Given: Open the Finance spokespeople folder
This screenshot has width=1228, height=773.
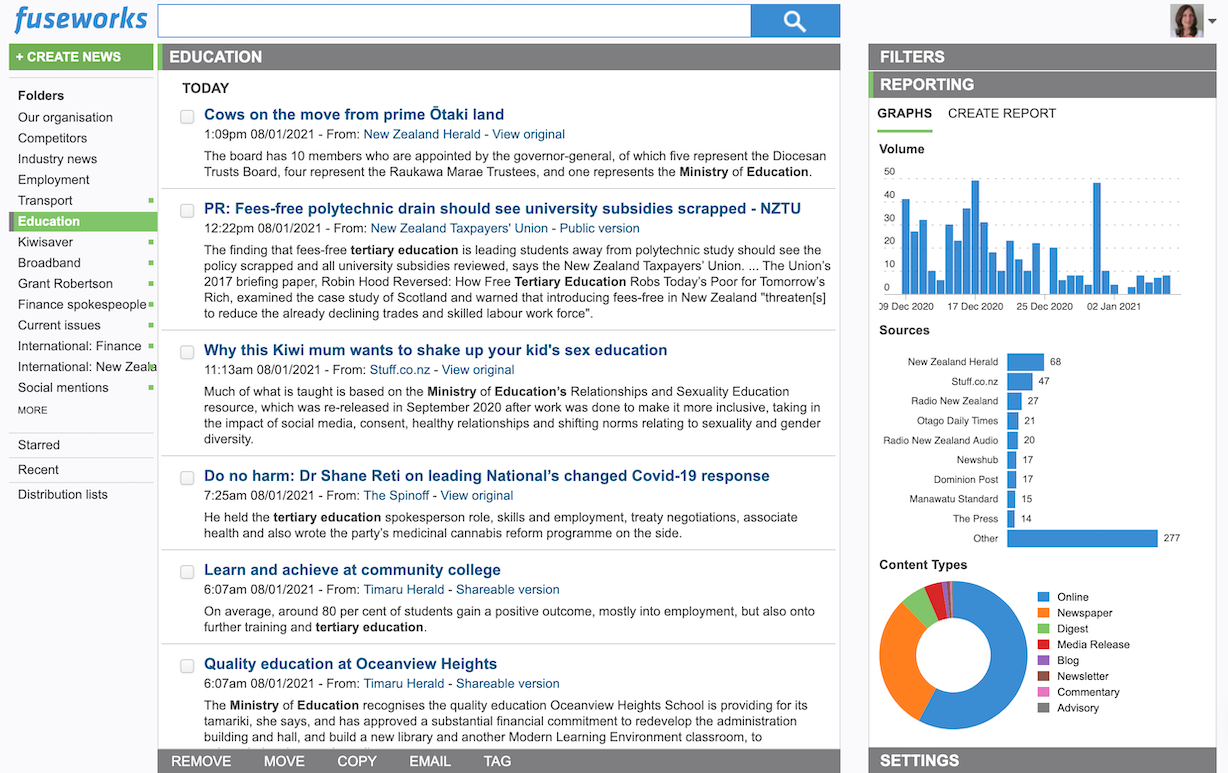Looking at the screenshot, I should point(82,305).
